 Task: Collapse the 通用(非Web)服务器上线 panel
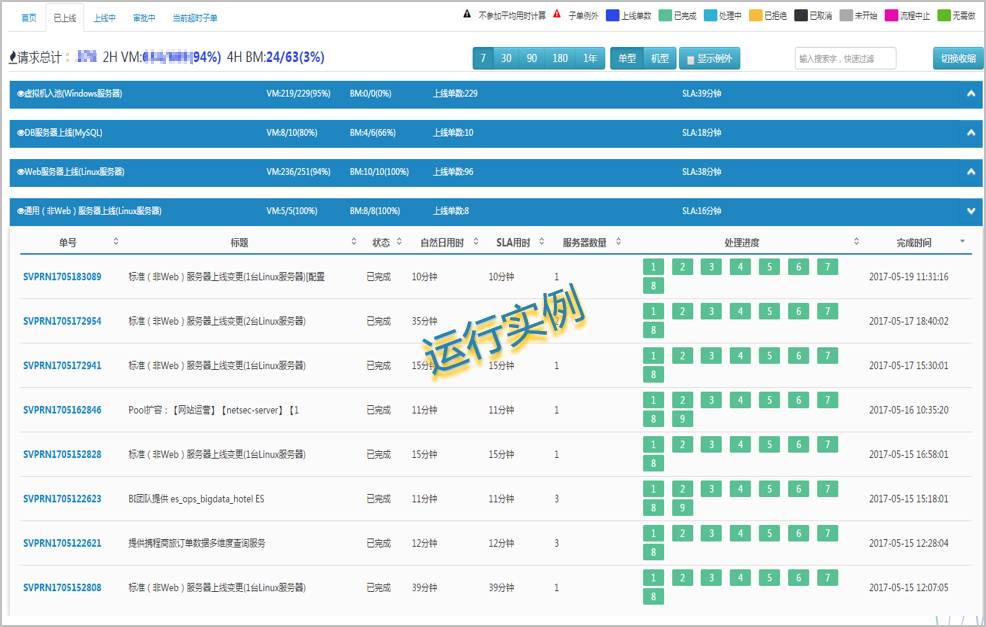tap(971, 211)
